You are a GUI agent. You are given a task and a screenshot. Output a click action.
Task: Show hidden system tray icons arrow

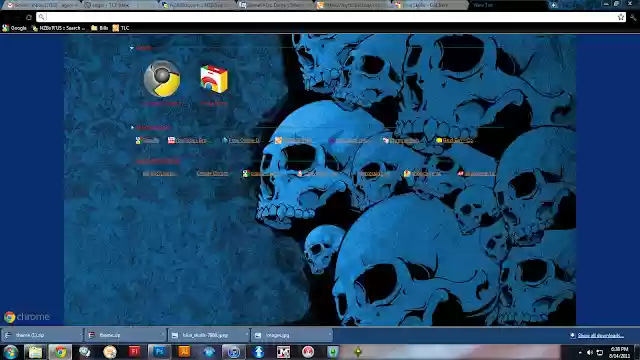[x=580, y=352]
